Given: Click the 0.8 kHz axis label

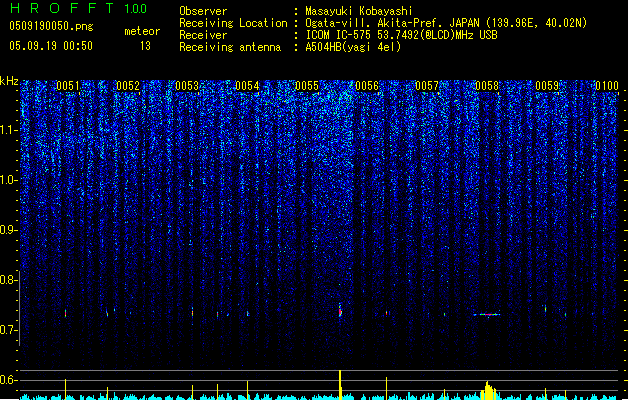Looking at the screenshot, I should click(x=8, y=280).
